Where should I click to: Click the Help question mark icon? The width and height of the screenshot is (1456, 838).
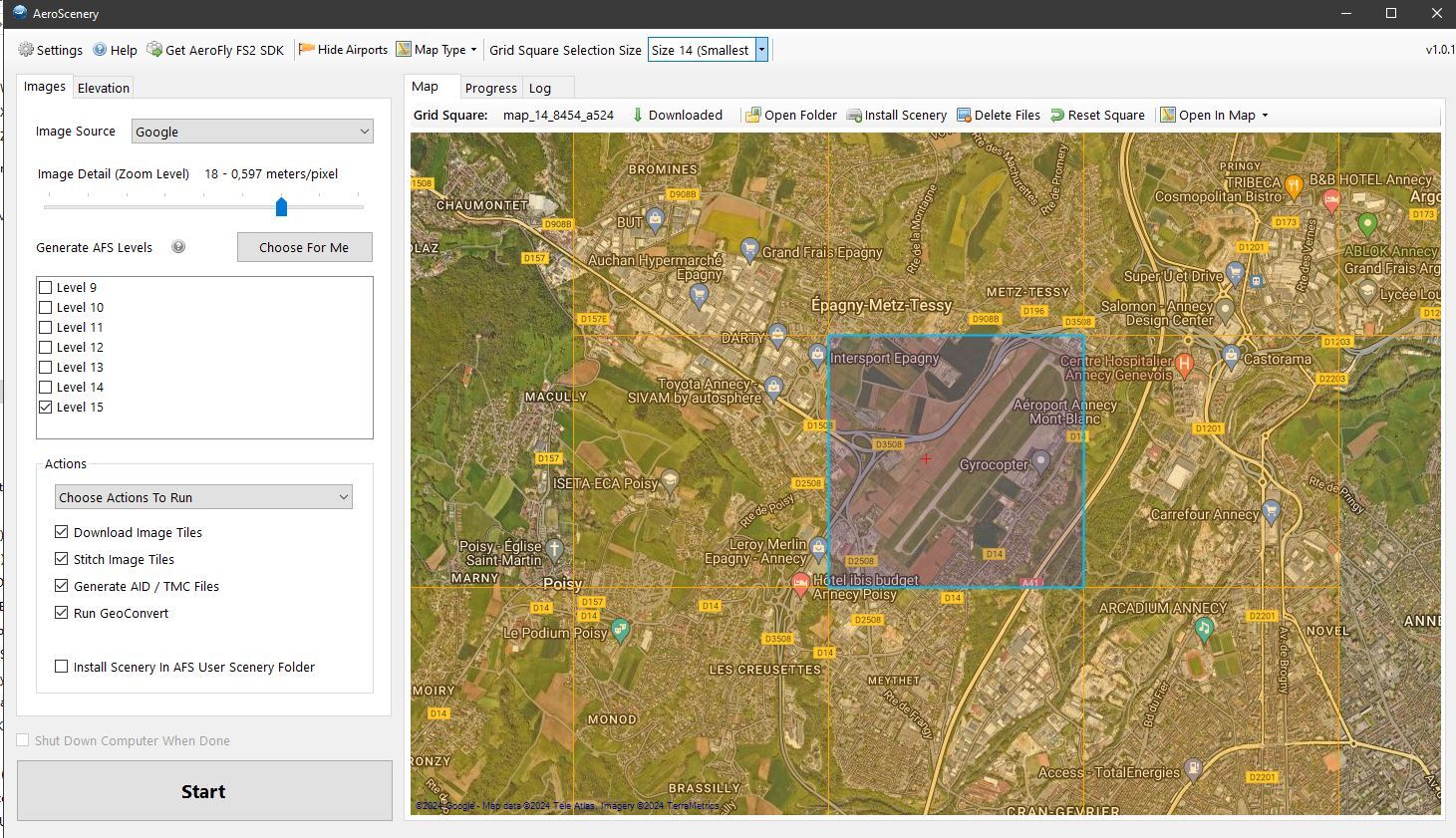pos(100,50)
